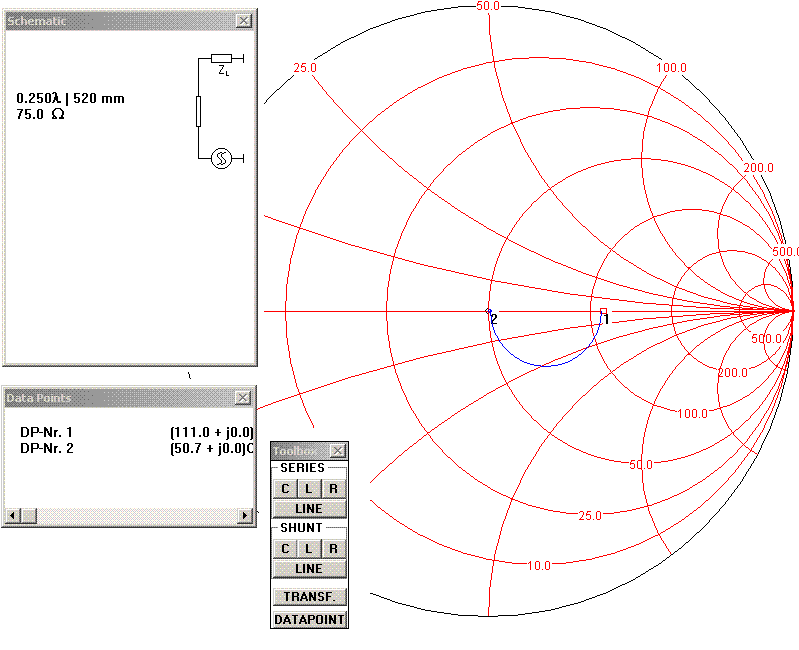Viewport: 799px width, 650px height.
Task: Click the blue transformation arc on chart
Action: point(545,365)
